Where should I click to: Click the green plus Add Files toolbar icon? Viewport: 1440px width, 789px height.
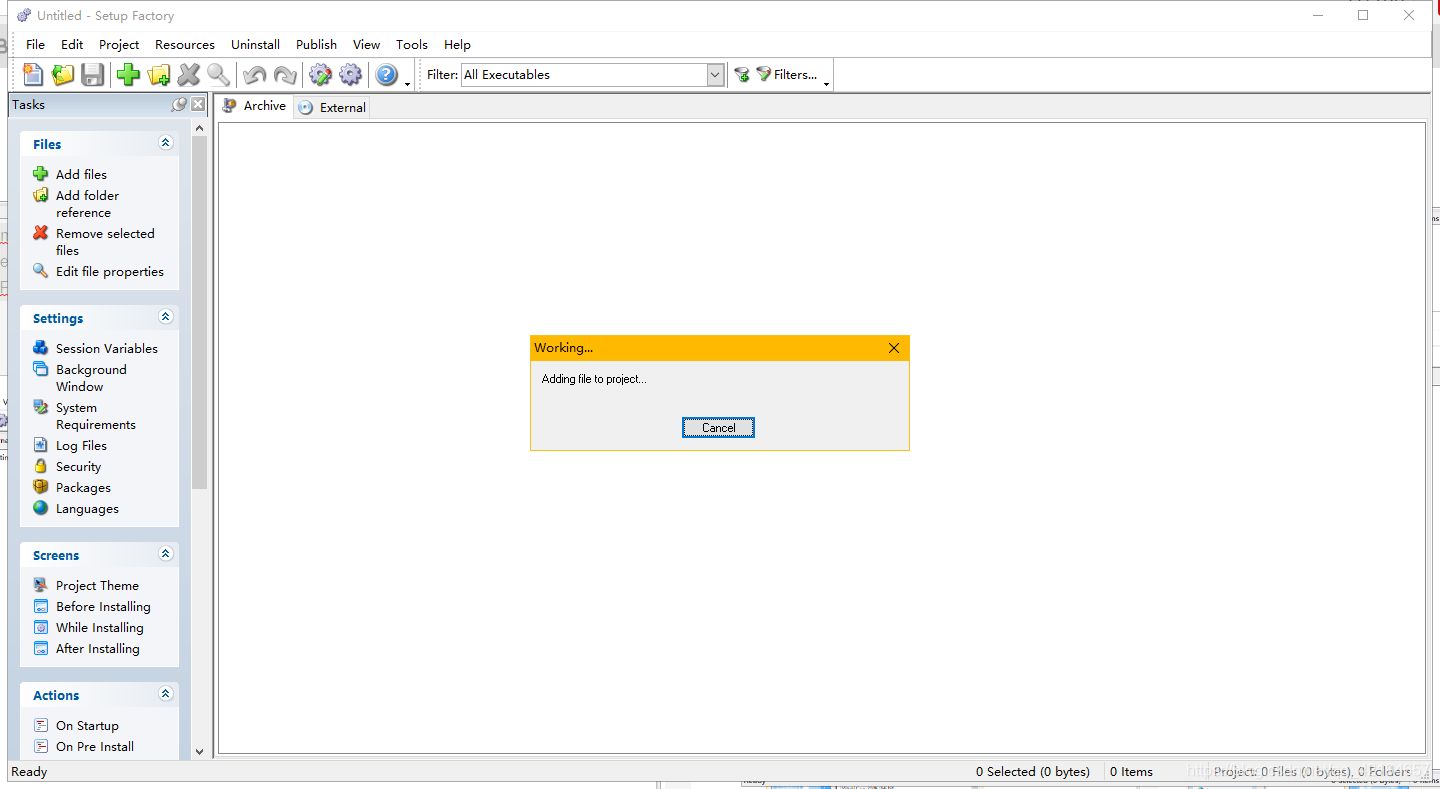point(128,74)
